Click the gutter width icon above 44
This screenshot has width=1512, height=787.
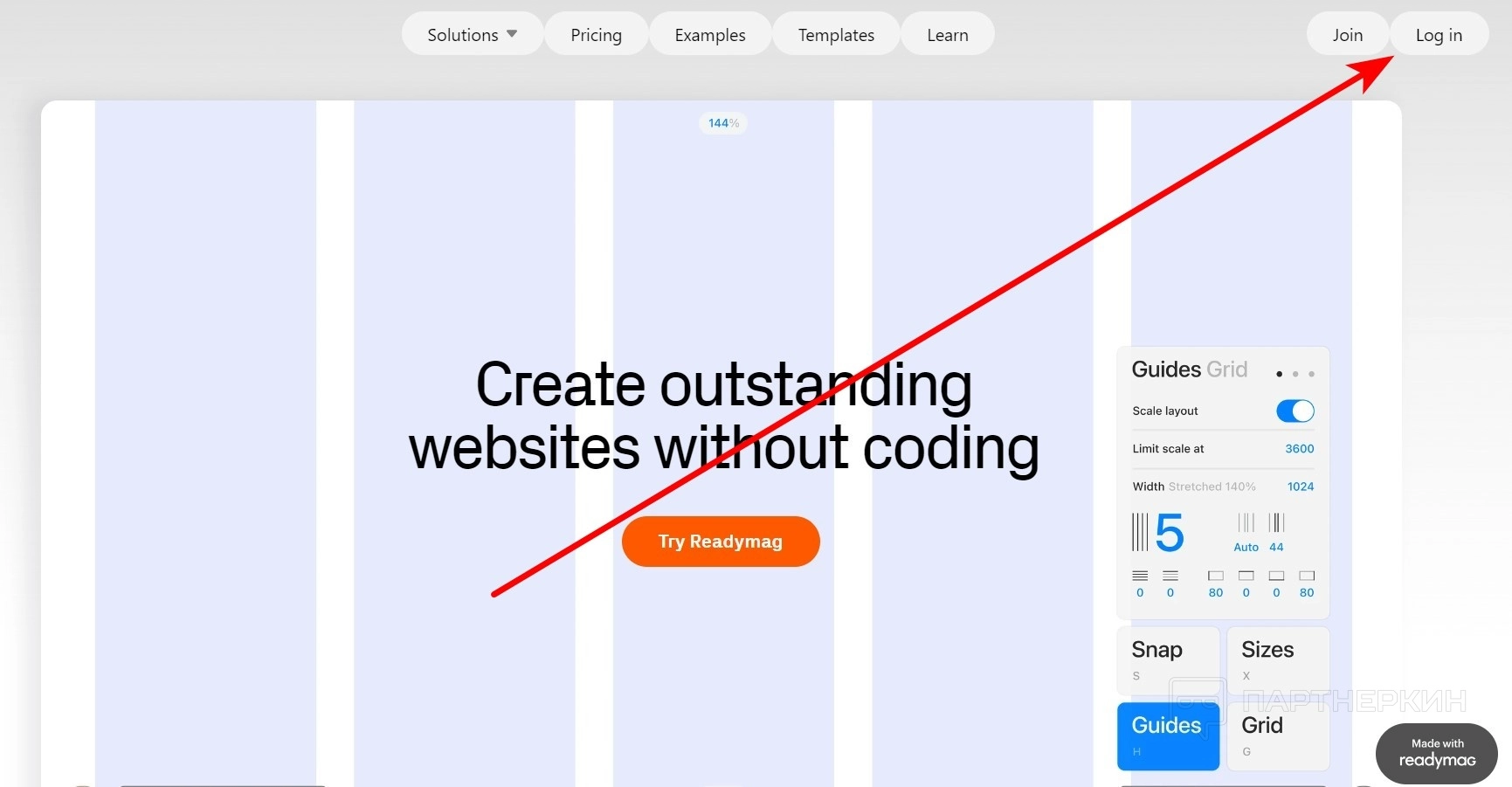point(1276,522)
